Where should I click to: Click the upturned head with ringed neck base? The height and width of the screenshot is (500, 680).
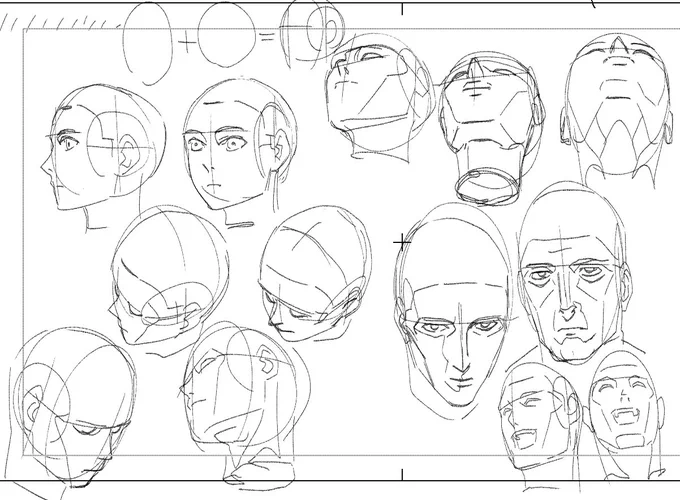(490, 129)
